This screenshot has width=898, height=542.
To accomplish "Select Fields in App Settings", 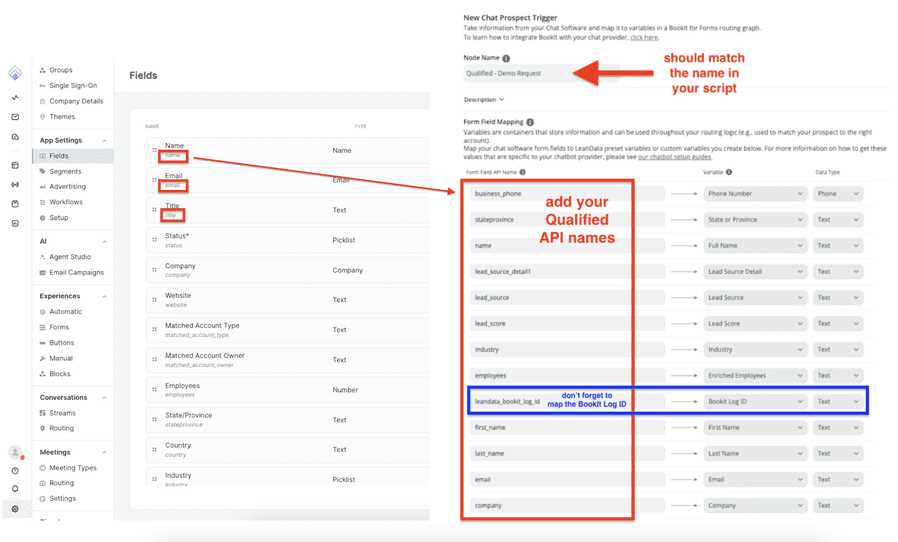I will tap(73, 156).
